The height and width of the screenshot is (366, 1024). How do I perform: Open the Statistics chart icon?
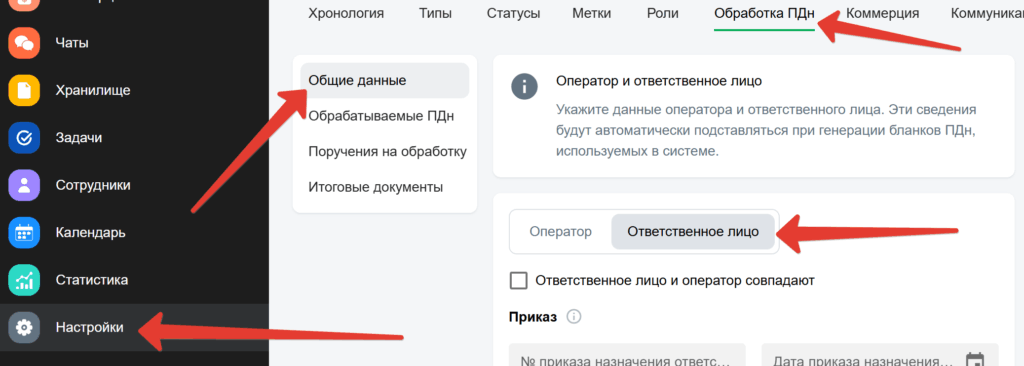click(x=24, y=280)
